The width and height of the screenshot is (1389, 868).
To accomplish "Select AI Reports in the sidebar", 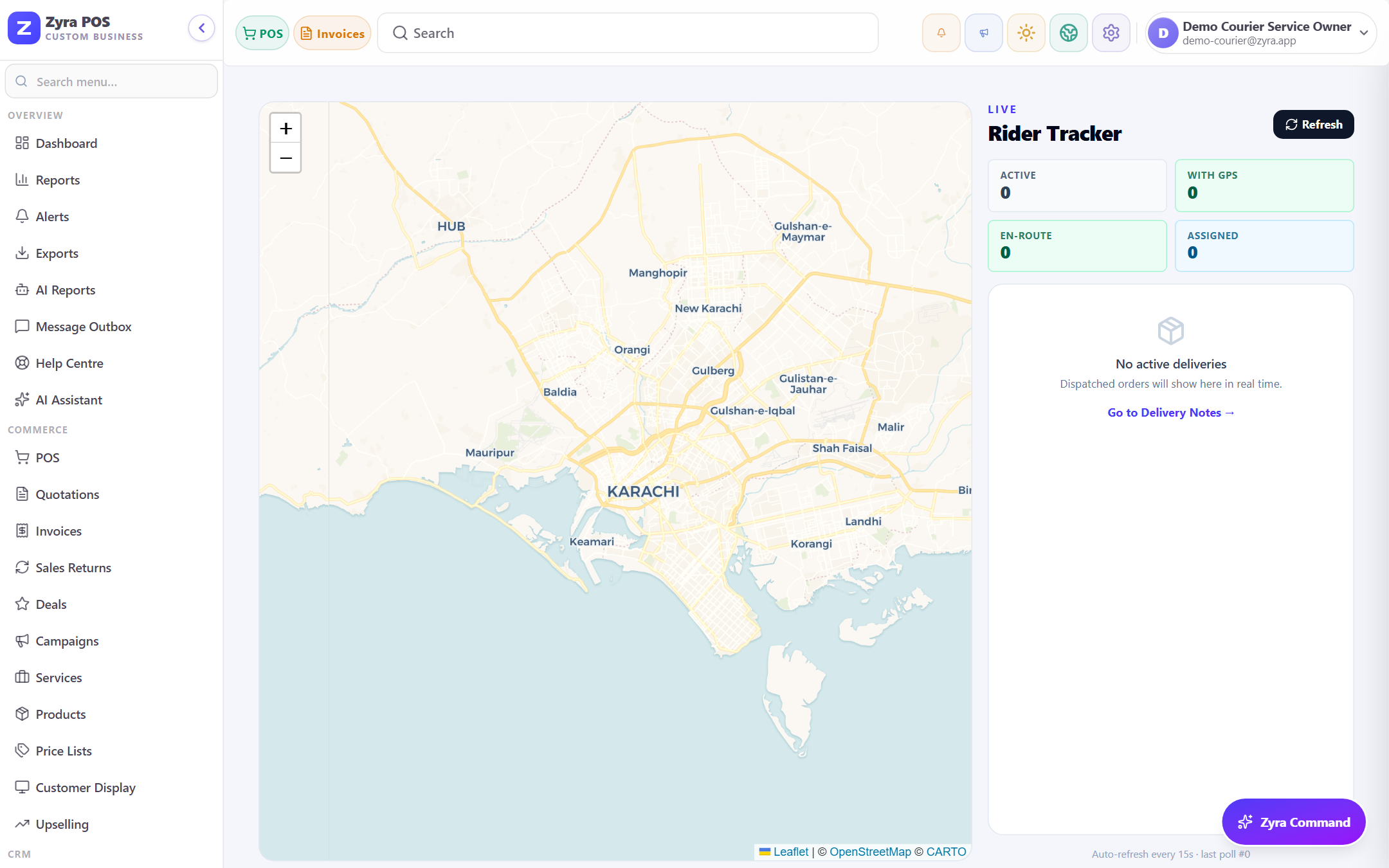I will [111, 290].
